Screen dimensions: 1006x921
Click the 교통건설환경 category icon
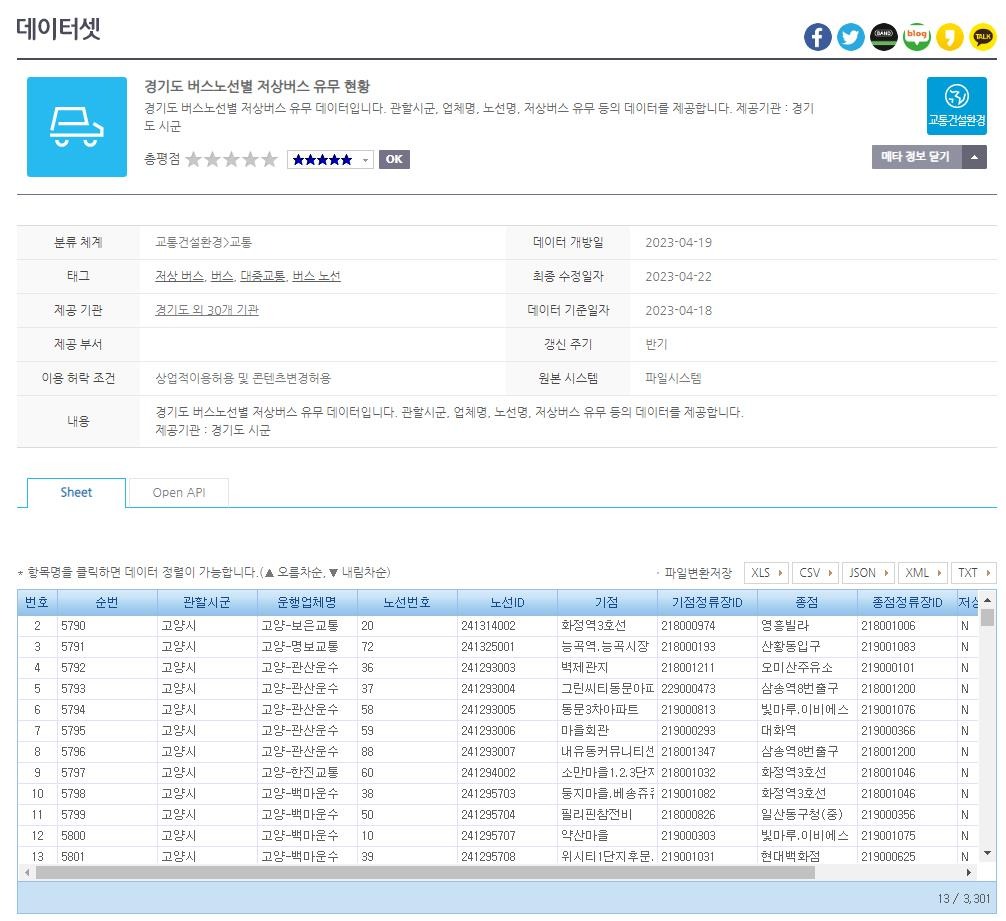click(956, 106)
